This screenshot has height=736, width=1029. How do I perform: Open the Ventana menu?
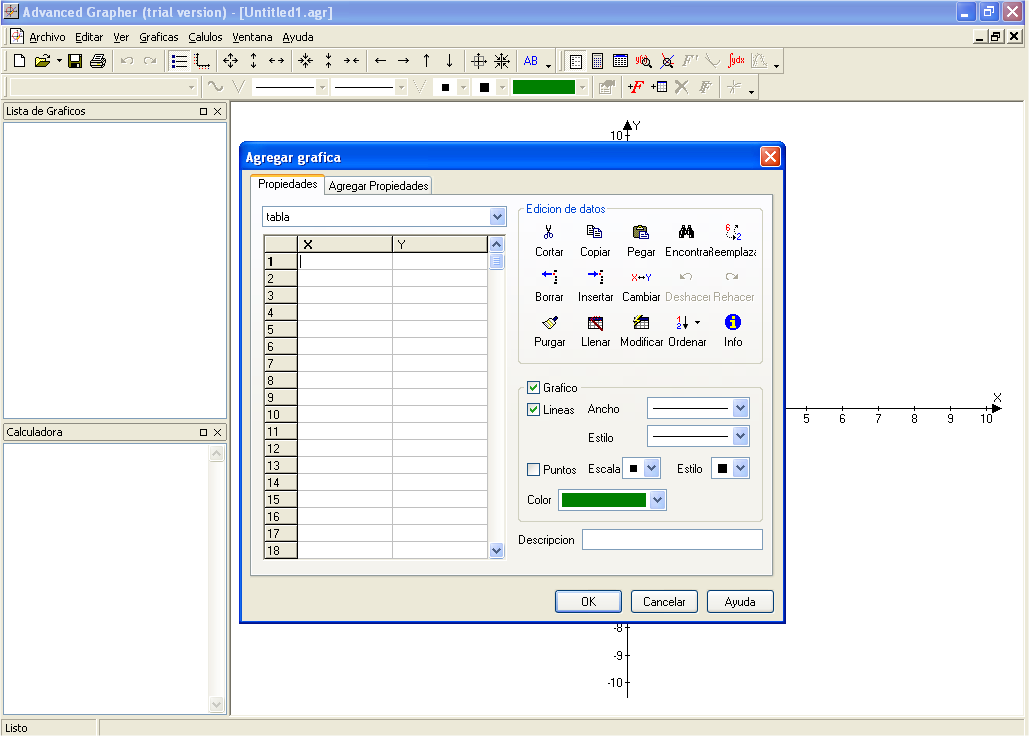click(252, 37)
